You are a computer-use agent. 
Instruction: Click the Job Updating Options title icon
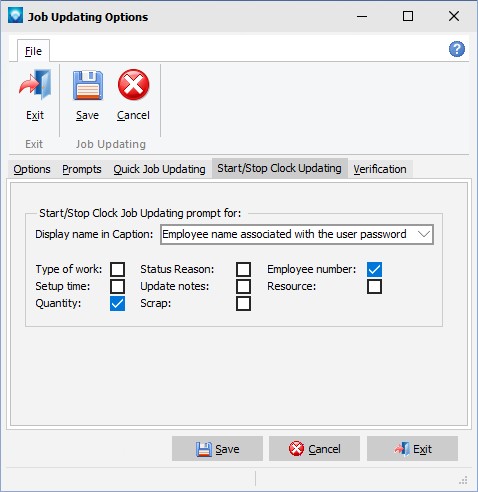[15, 16]
